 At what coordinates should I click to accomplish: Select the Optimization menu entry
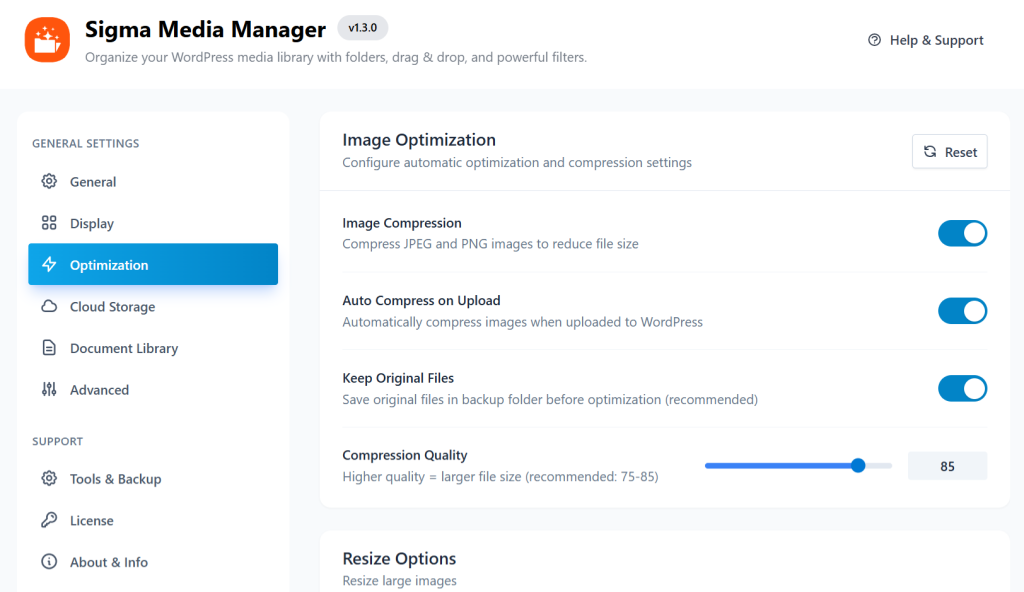click(x=110, y=264)
